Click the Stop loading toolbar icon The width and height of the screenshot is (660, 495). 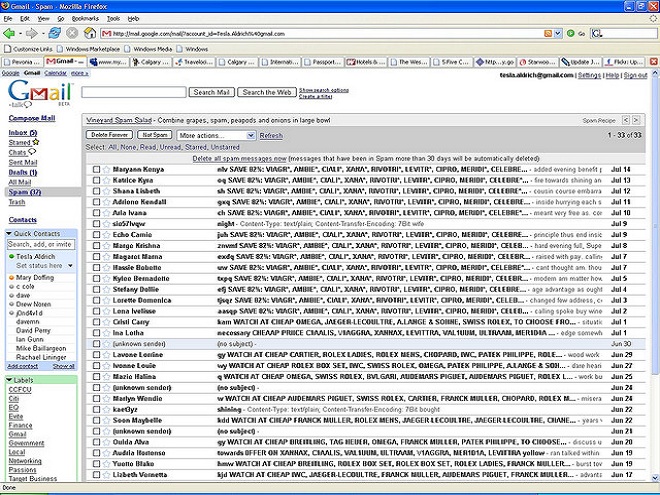[74, 33]
